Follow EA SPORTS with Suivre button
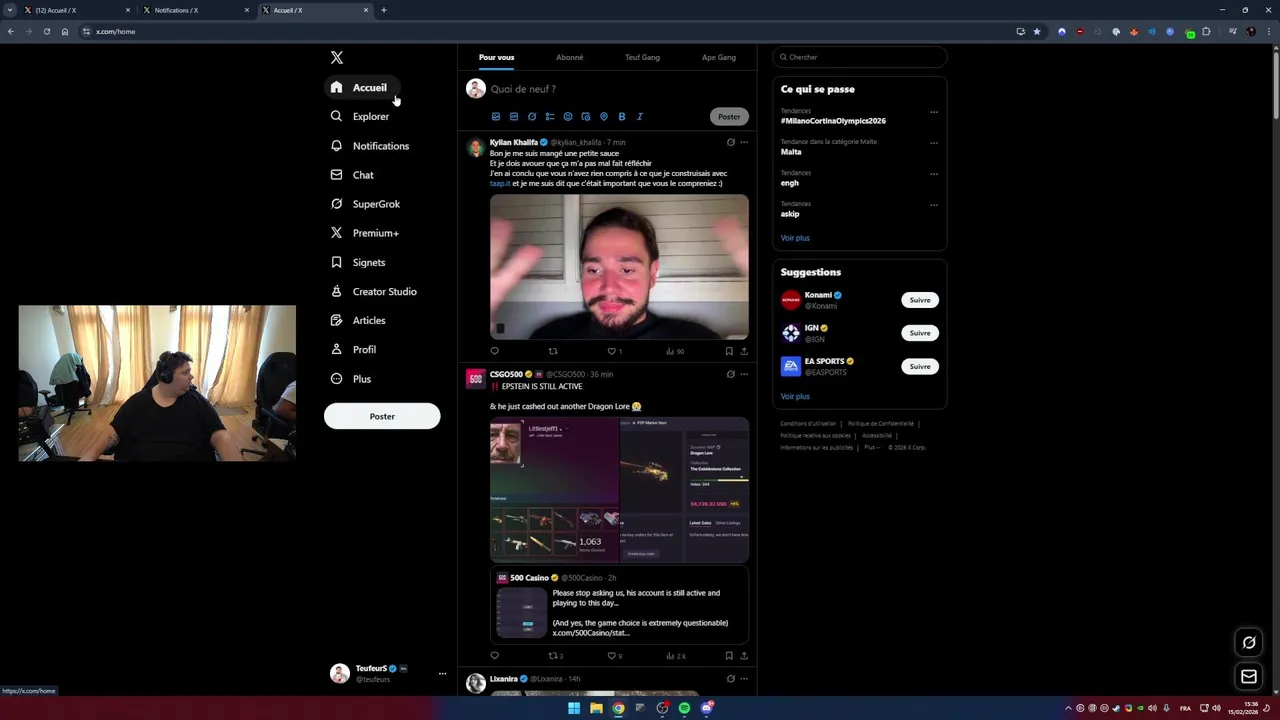 920,366
